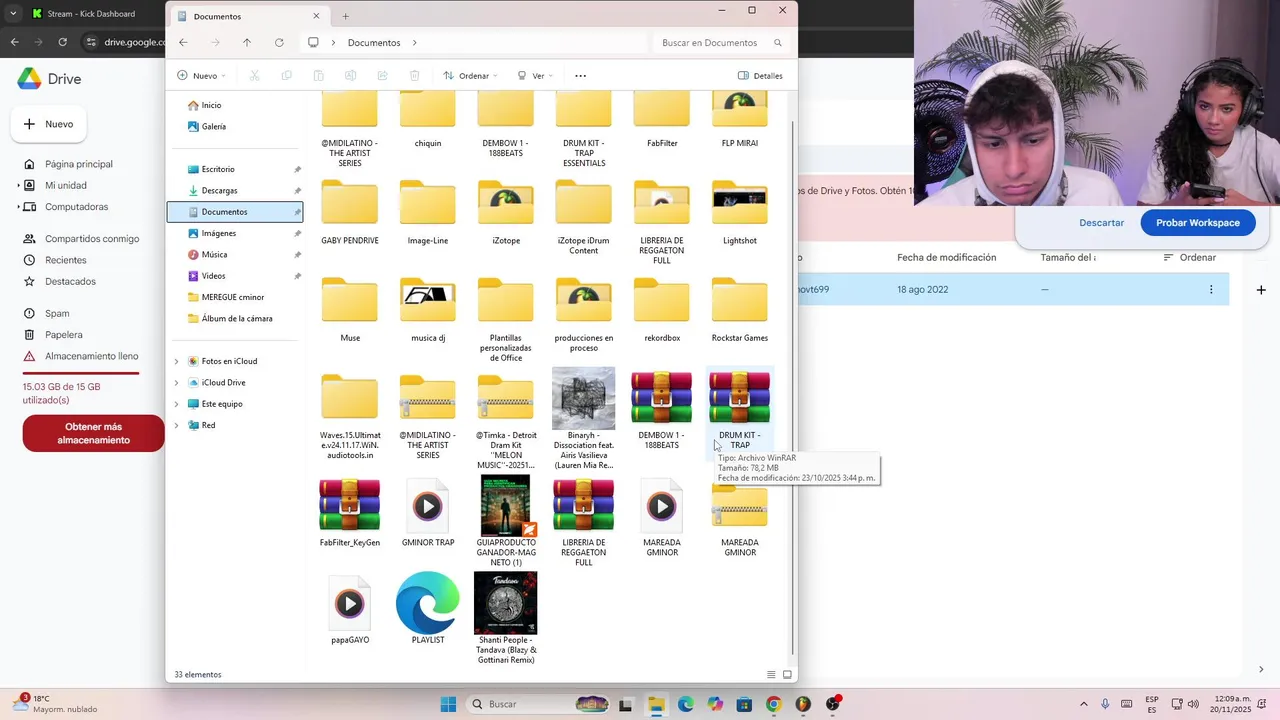1280x720 pixels.
Task: Switch to large icons view in status bar
Action: (788, 675)
